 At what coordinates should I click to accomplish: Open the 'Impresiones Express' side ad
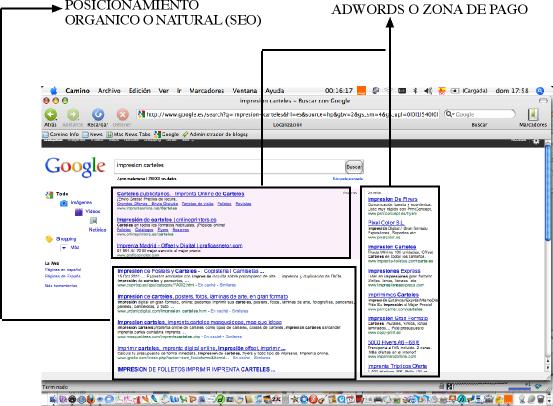(394, 271)
